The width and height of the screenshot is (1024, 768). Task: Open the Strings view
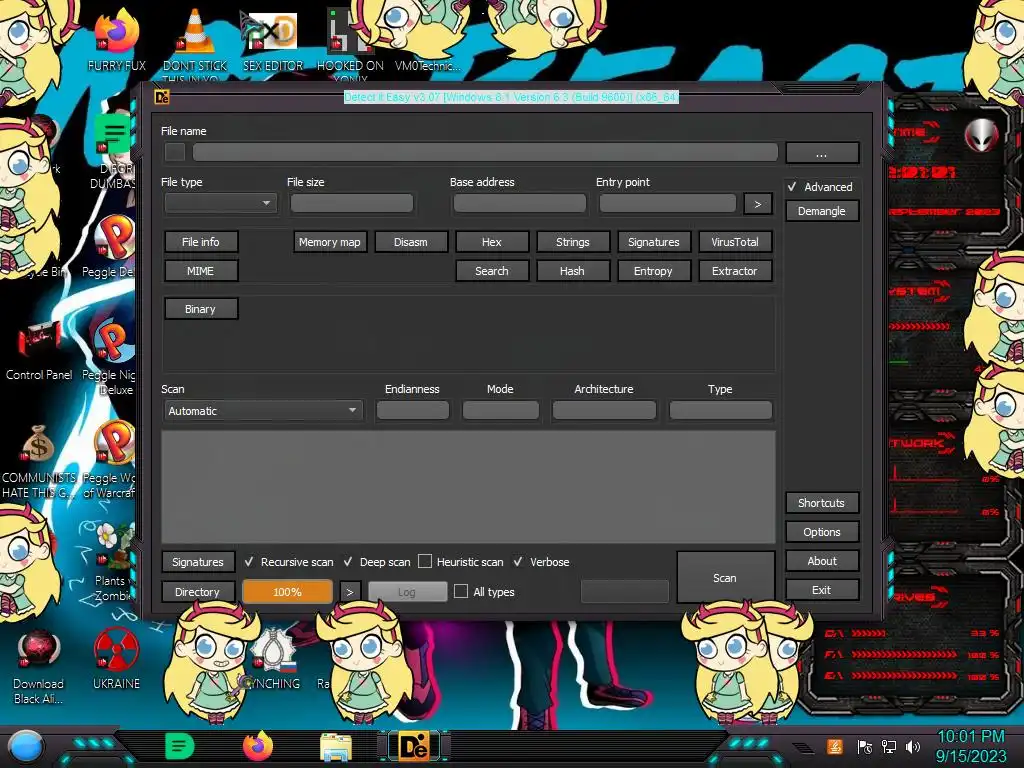[573, 242]
